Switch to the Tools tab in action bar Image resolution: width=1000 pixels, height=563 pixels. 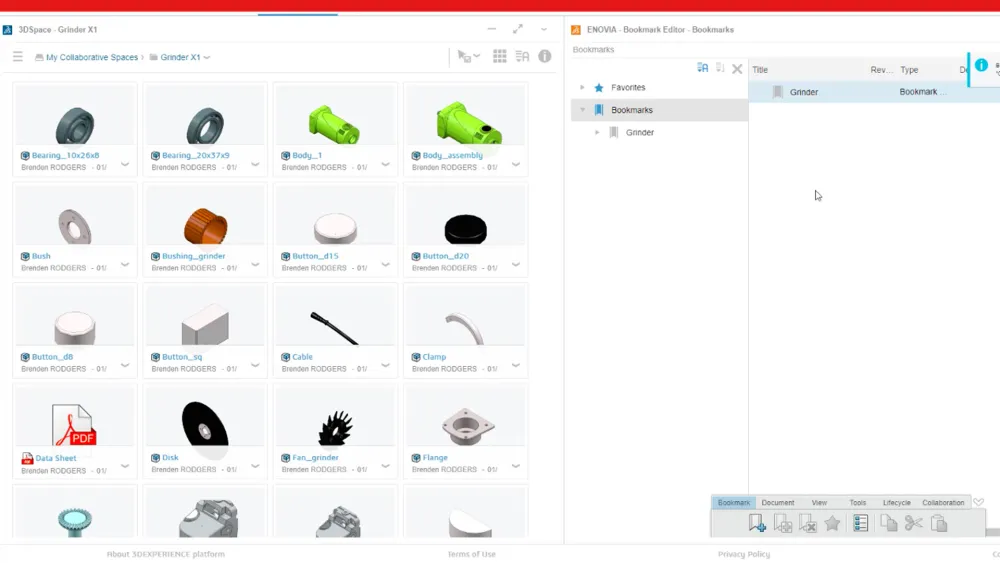[858, 502]
